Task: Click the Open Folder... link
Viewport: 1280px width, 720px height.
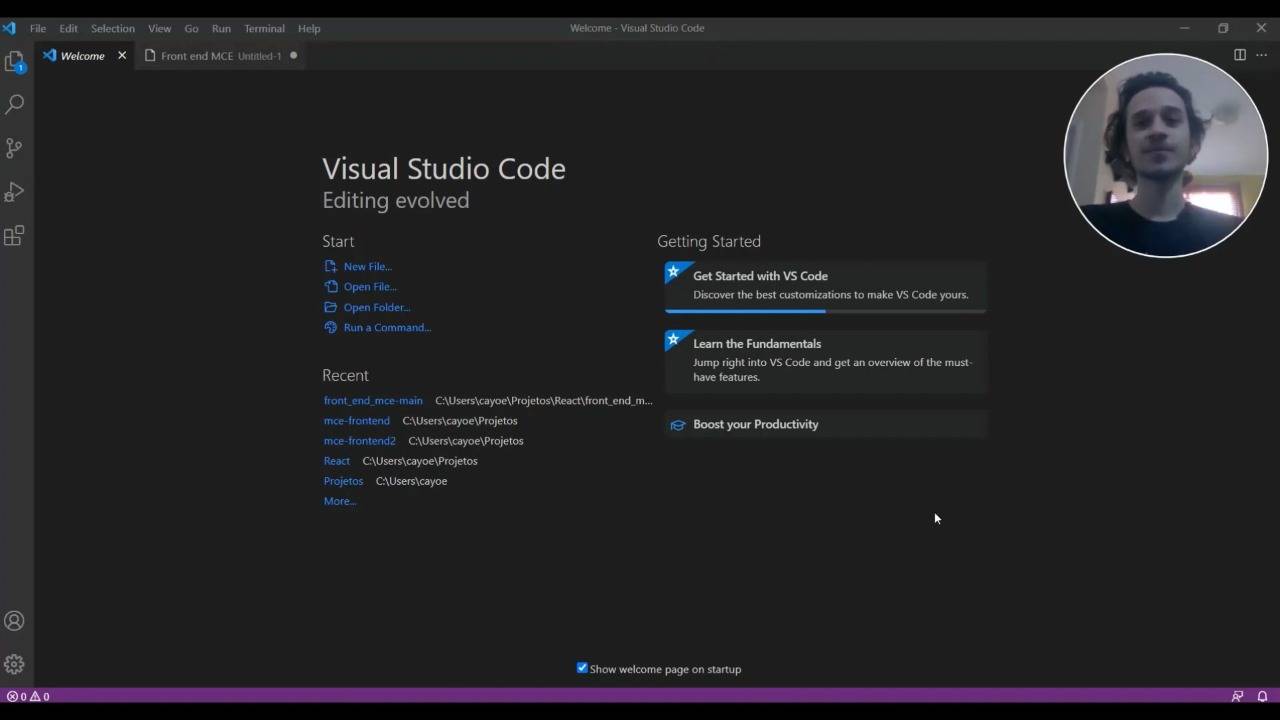Action: pyautogui.click(x=376, y=308)
